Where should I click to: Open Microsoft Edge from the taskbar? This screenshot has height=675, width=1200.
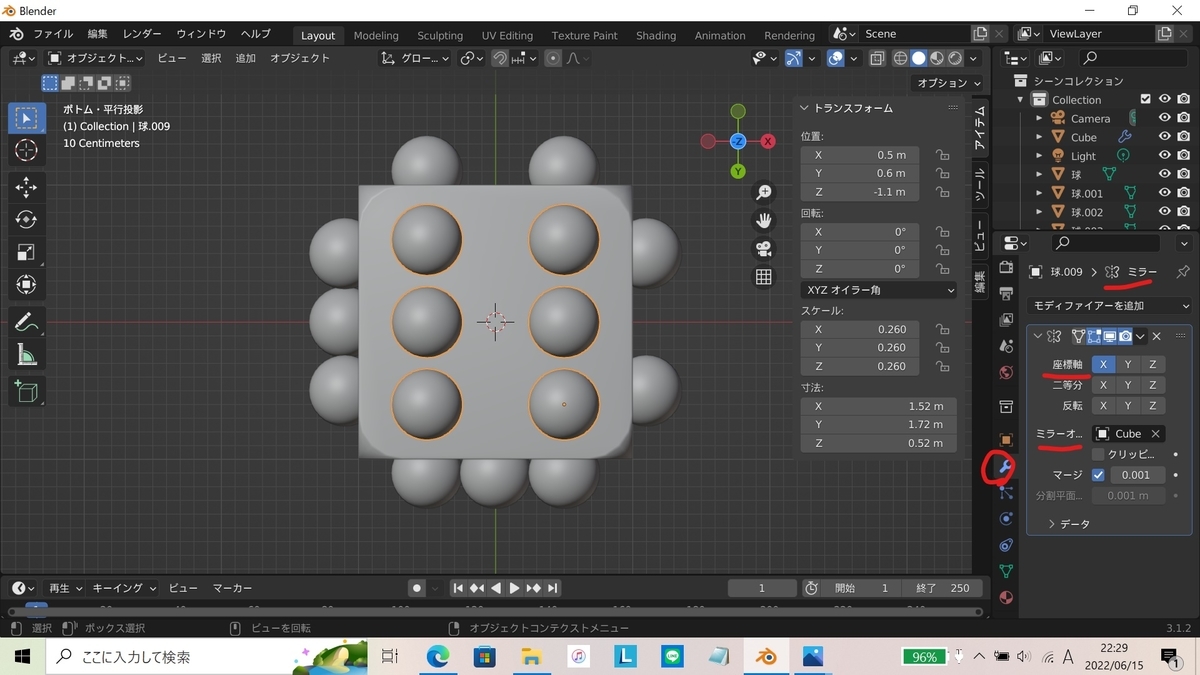[438, 657]
